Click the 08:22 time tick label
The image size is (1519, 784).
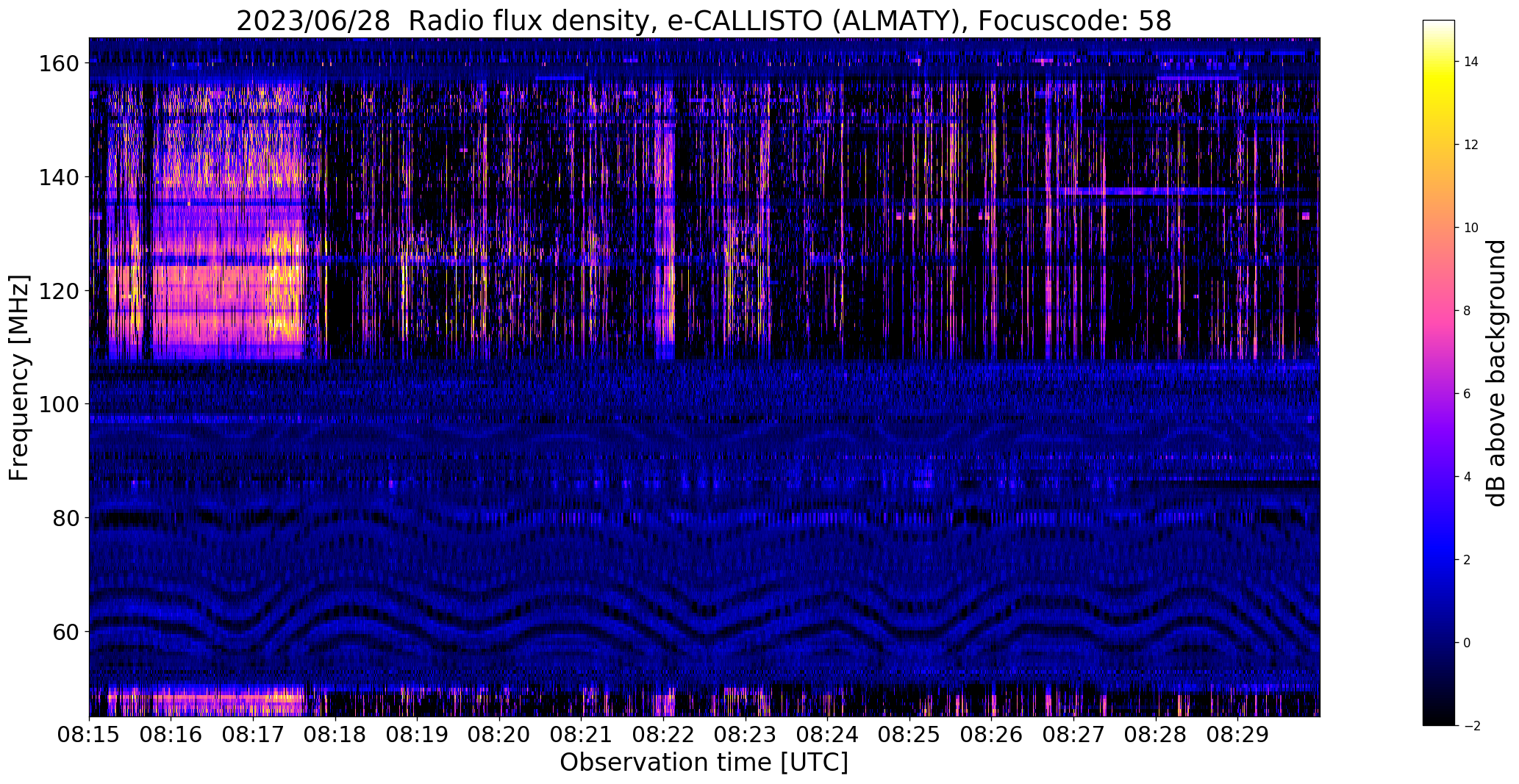[x=663, y=734]
